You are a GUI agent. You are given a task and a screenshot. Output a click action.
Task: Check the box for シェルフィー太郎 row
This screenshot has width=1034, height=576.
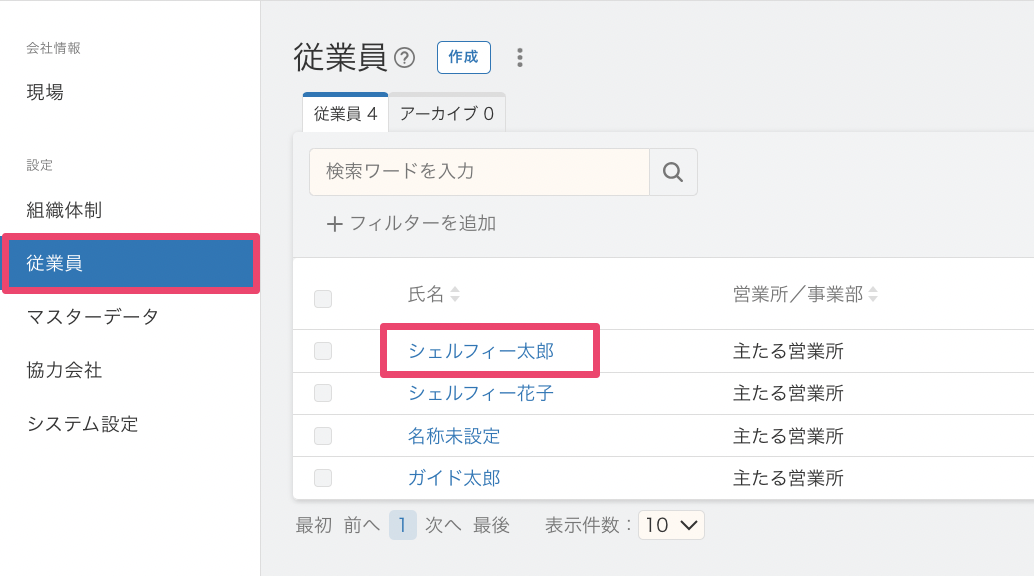coord(323,351)
